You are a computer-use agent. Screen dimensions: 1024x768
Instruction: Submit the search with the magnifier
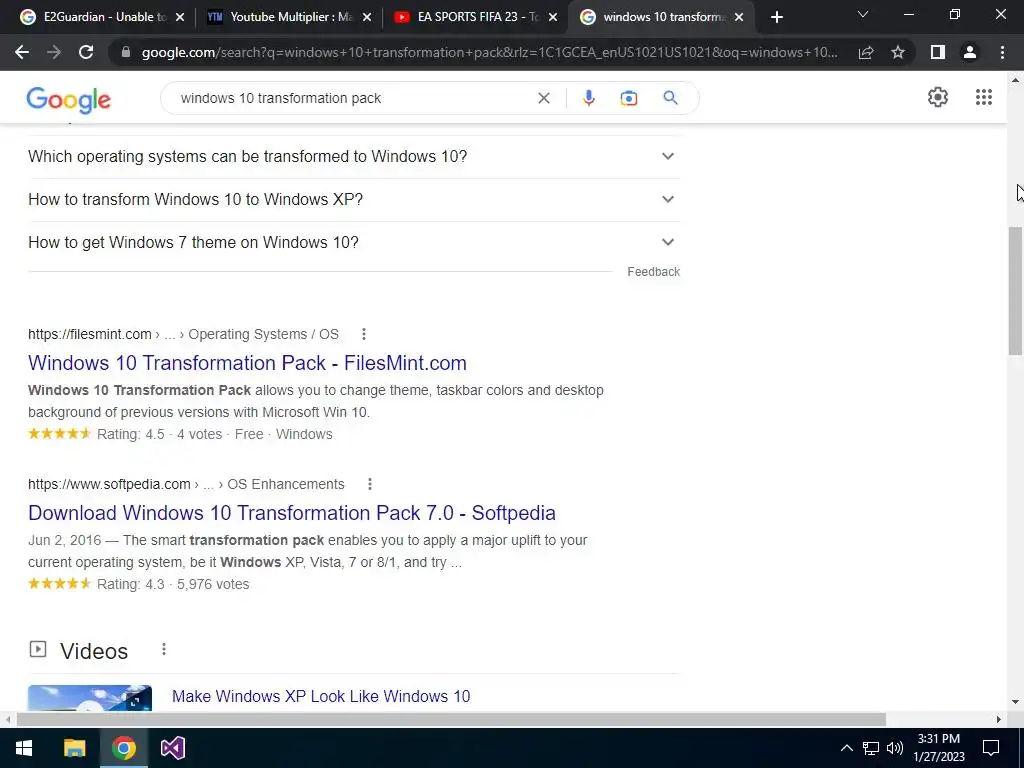670,98
